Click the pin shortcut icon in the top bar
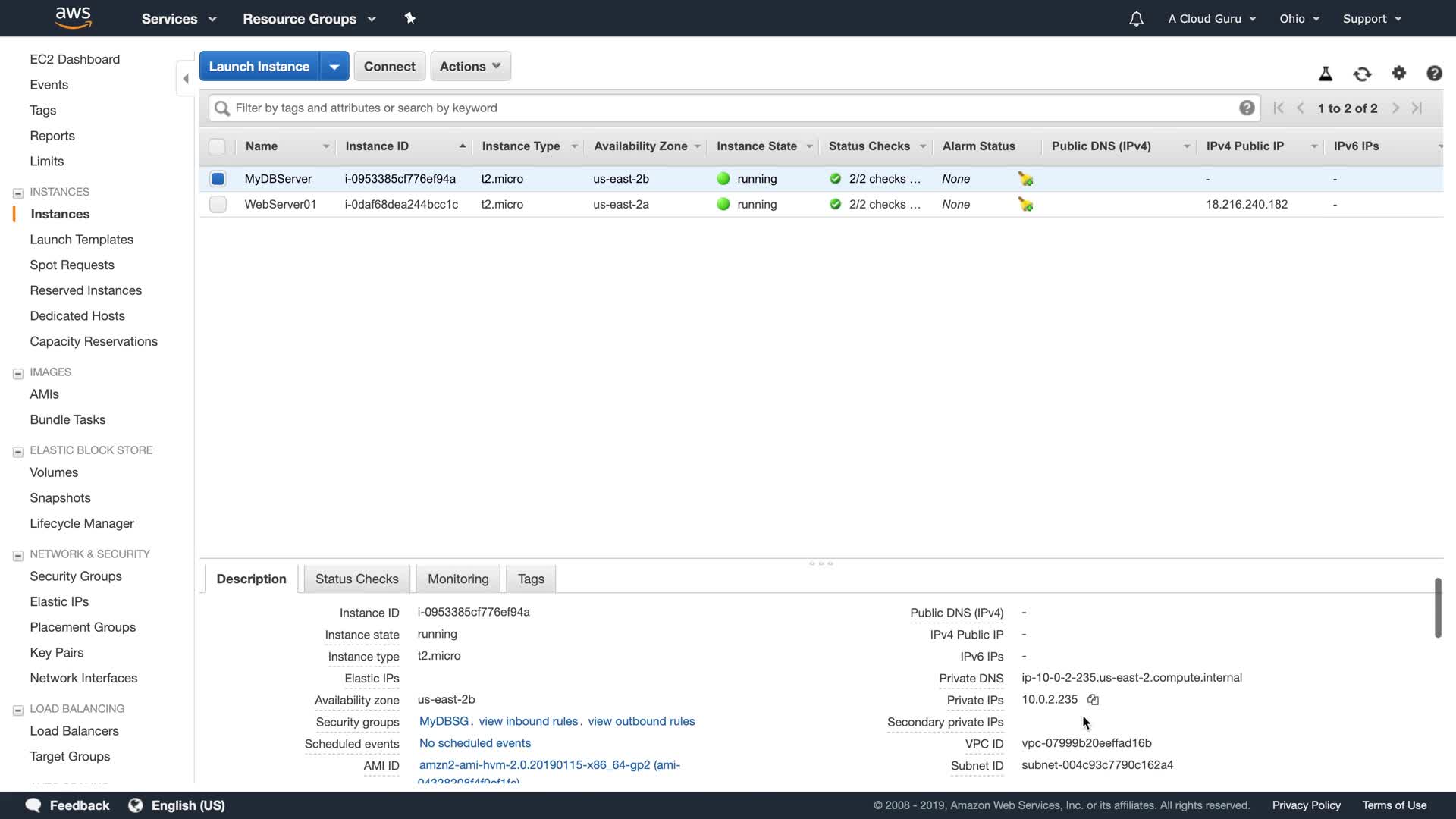The image size is (1456, 819). point(410,18)
